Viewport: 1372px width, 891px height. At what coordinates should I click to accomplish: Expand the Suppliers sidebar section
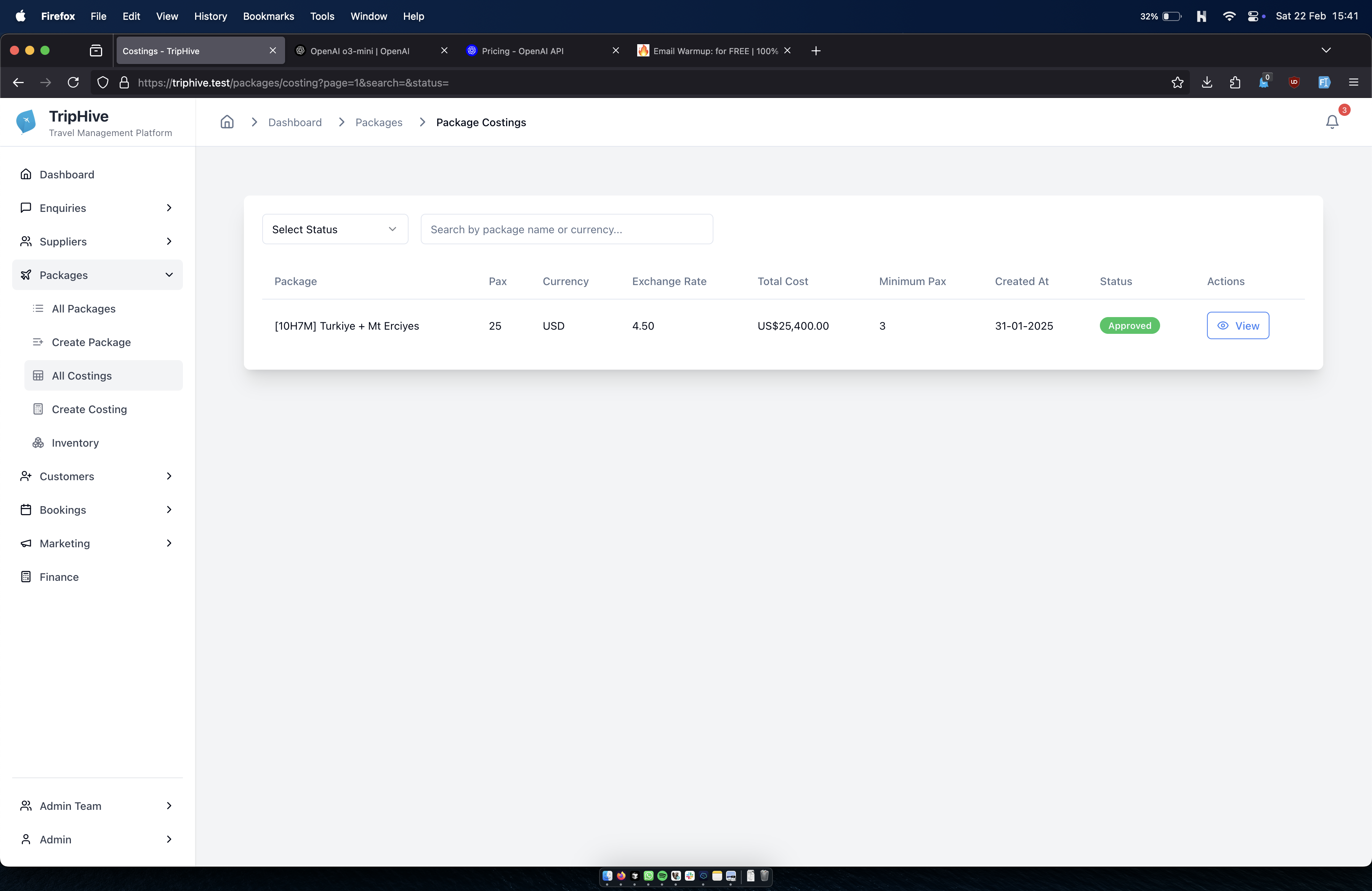169,241
